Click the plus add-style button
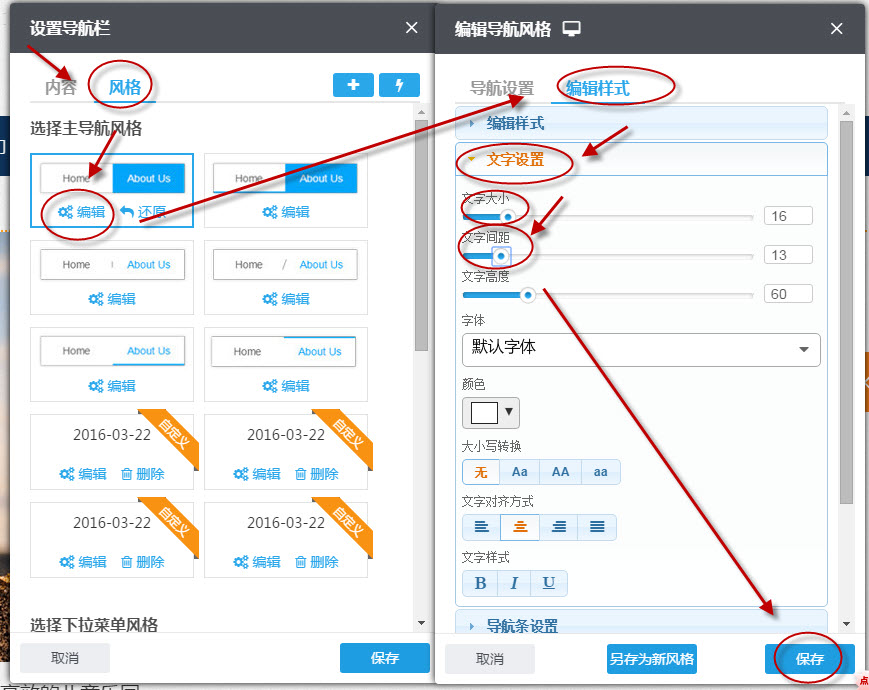Image resolution: width=869 pixels, height=690 pixels. click(353, 85)
